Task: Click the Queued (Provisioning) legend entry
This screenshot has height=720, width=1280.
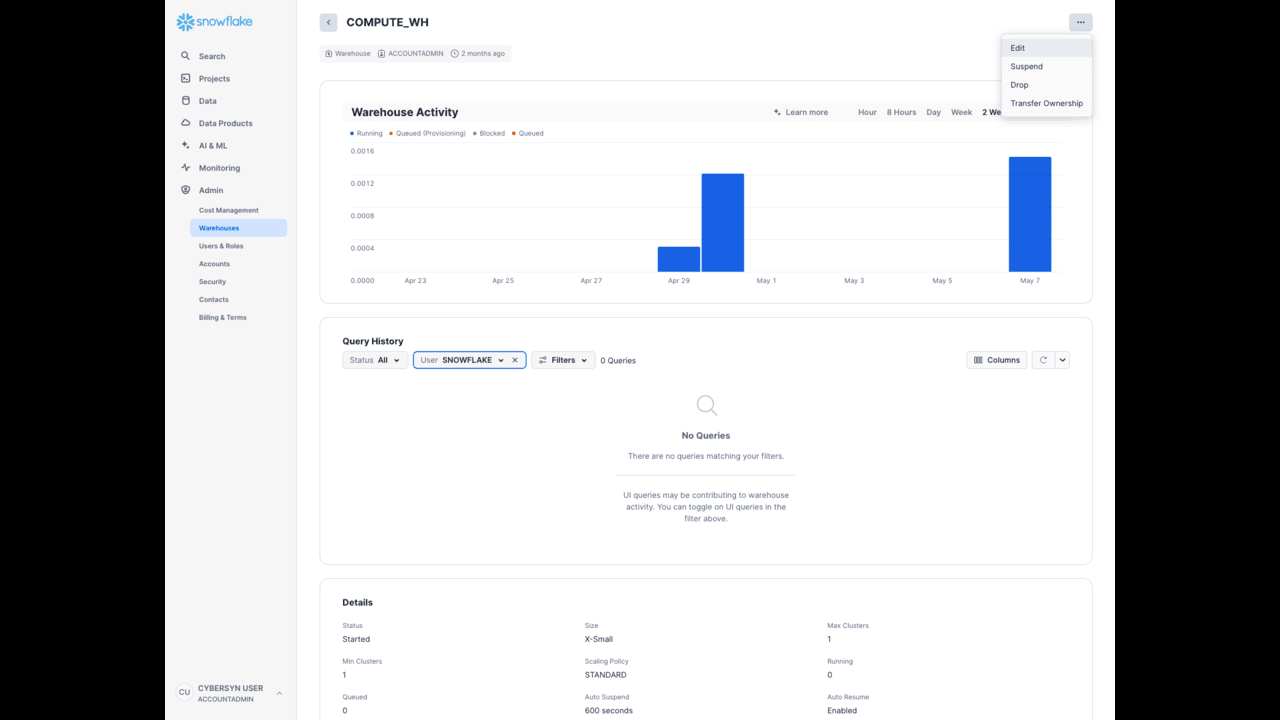Action: coord(428,133)
